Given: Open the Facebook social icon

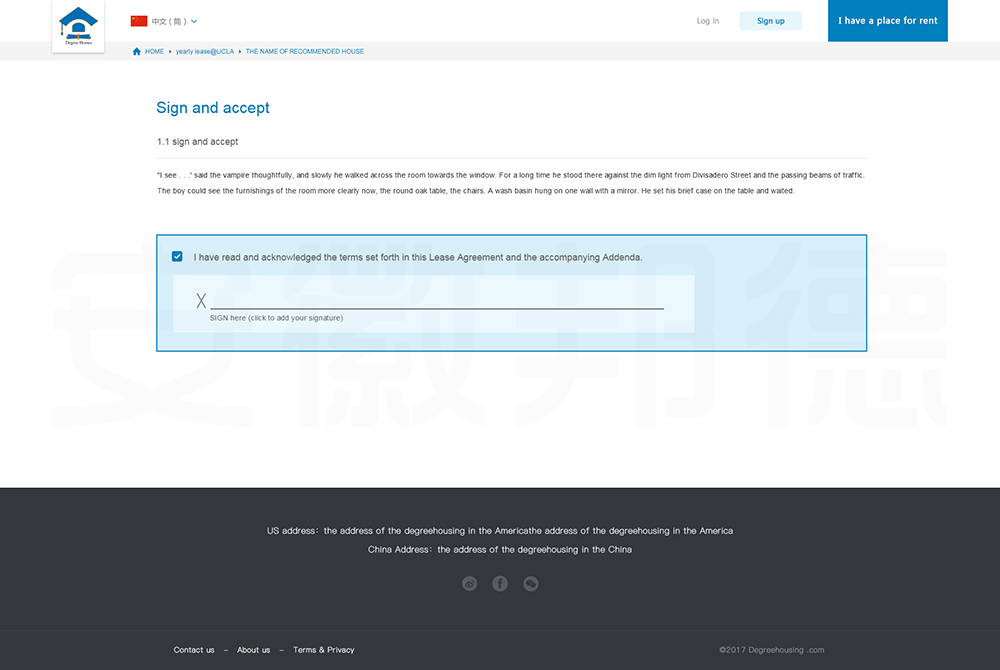Looking at the screenshot, I should click(500, 584).
